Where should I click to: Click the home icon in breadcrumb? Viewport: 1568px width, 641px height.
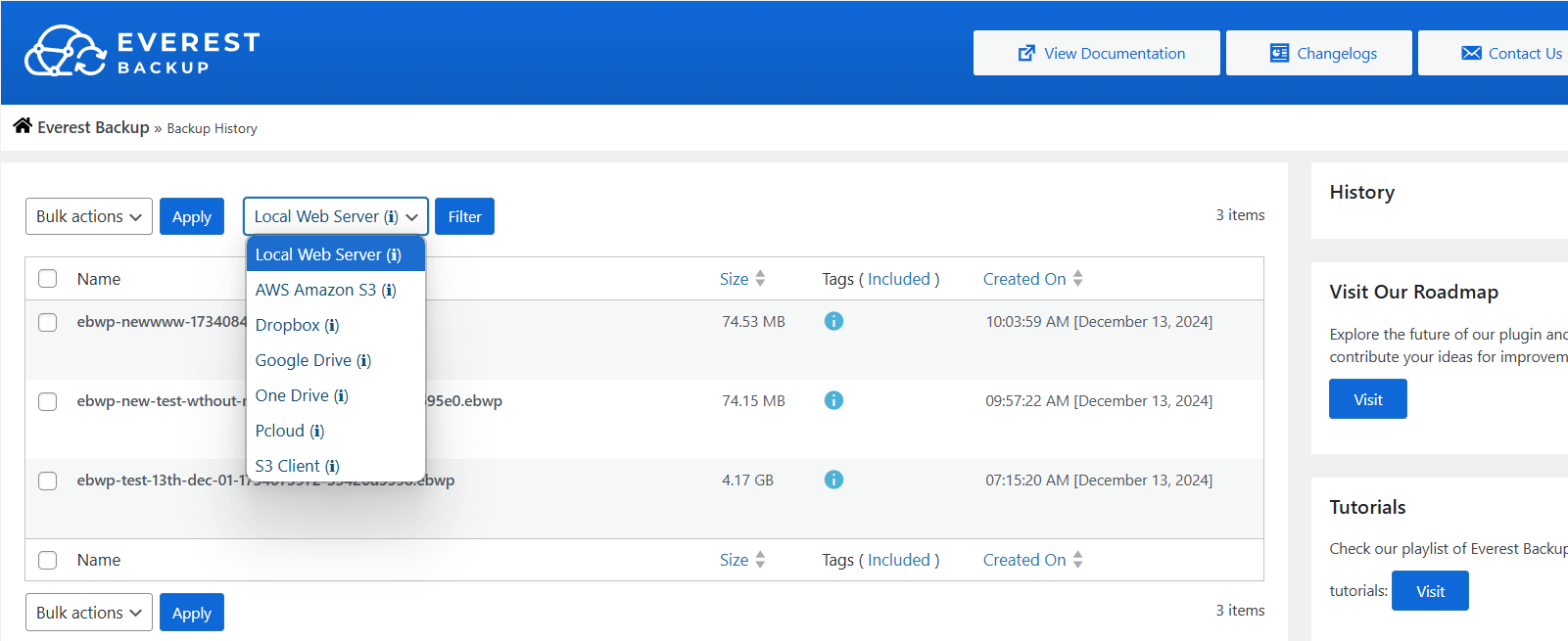(23, 126)
